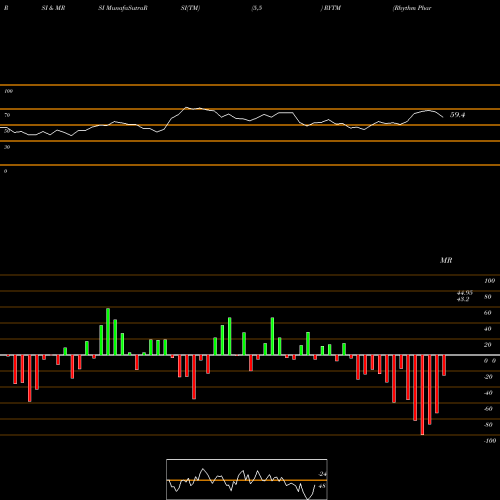The image size is (500, 500).
Task: Click the MR axis label 60
Action: [488, 313]
